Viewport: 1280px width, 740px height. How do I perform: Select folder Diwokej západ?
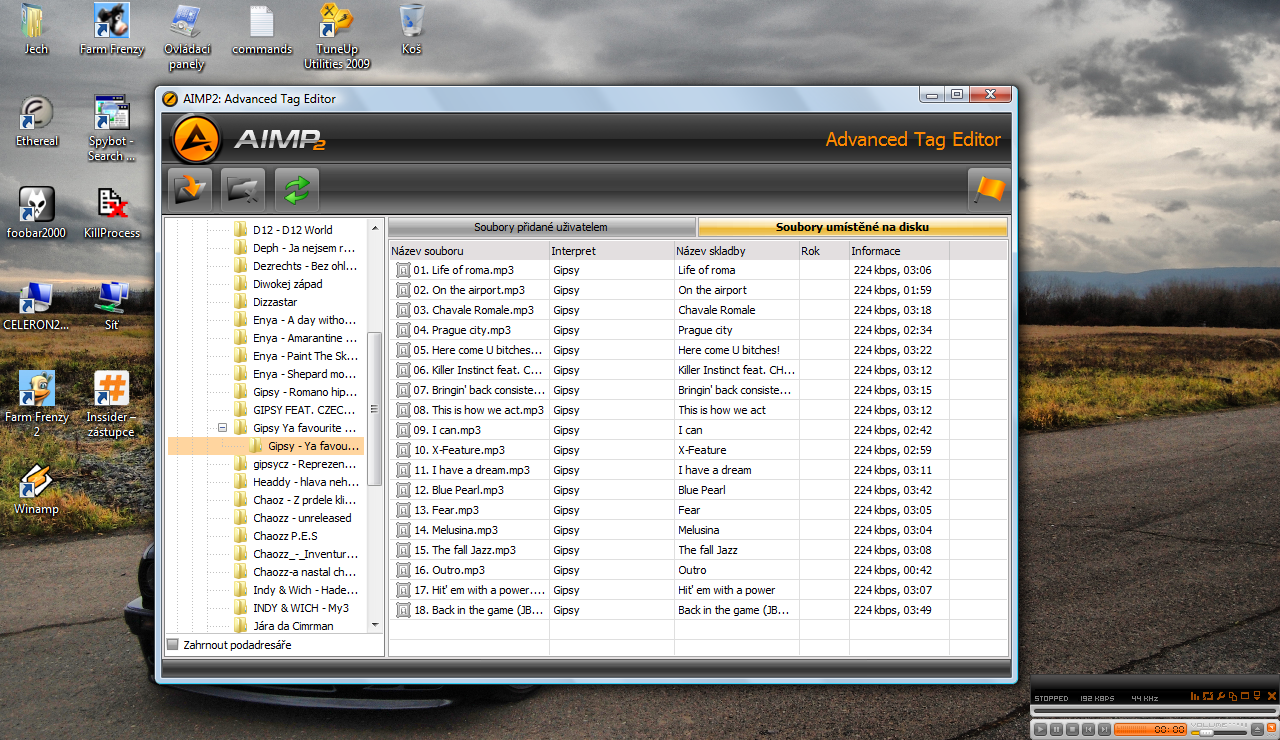tap(287, 284)
